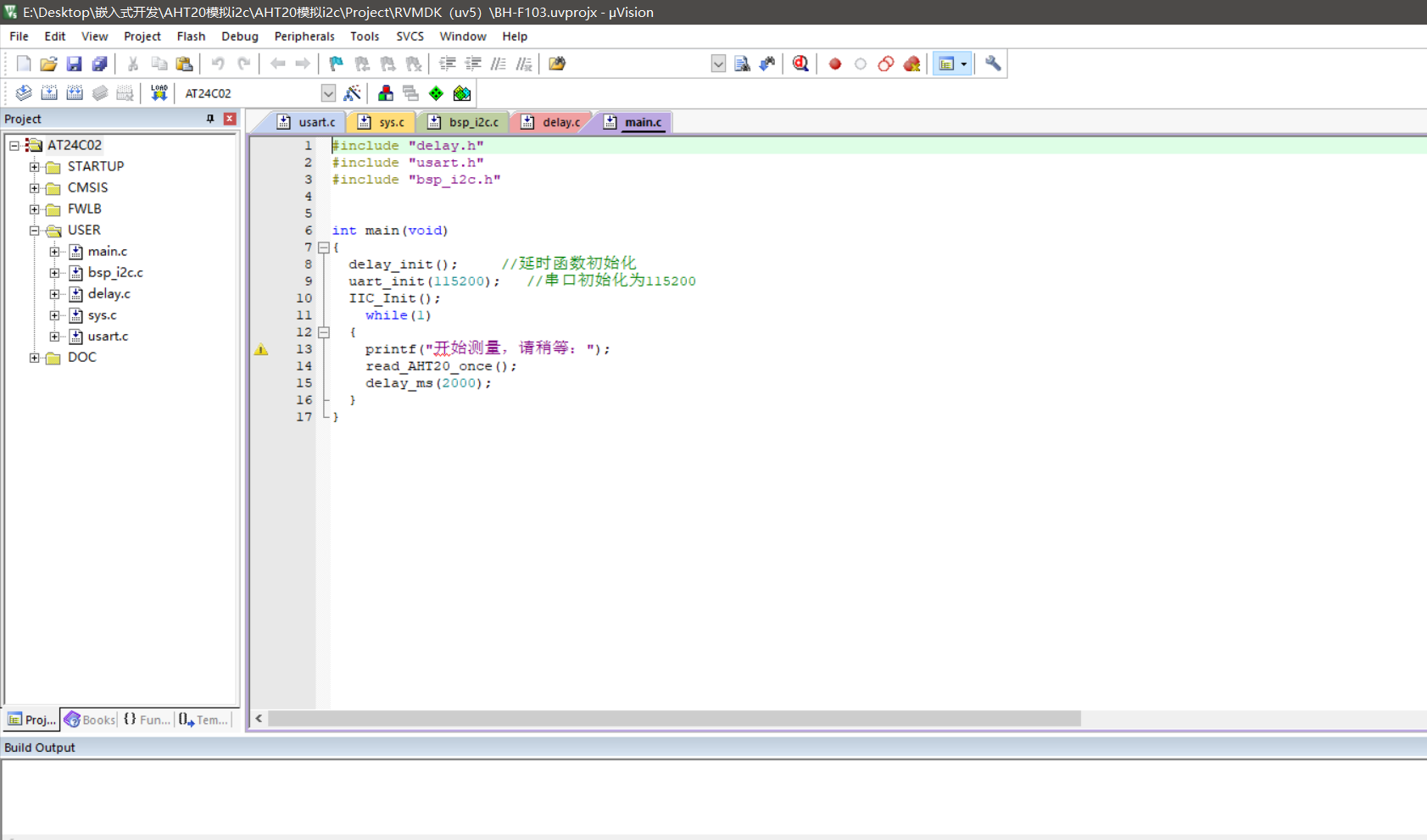Open Configuration wrench icon
This screenshot has height=840, width=1427.
[x=993, y=64]
